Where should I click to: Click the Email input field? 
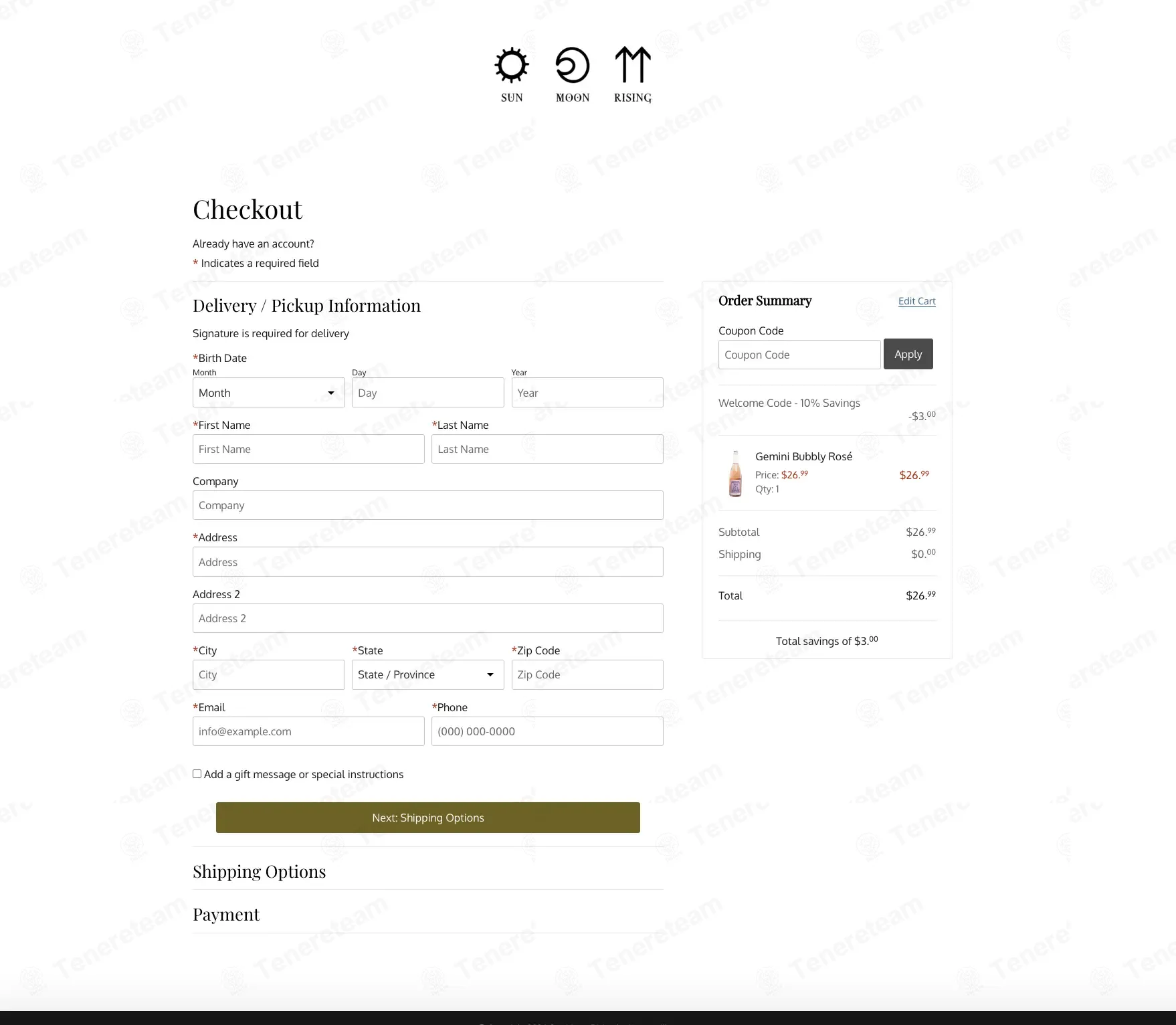click(308, 731)
